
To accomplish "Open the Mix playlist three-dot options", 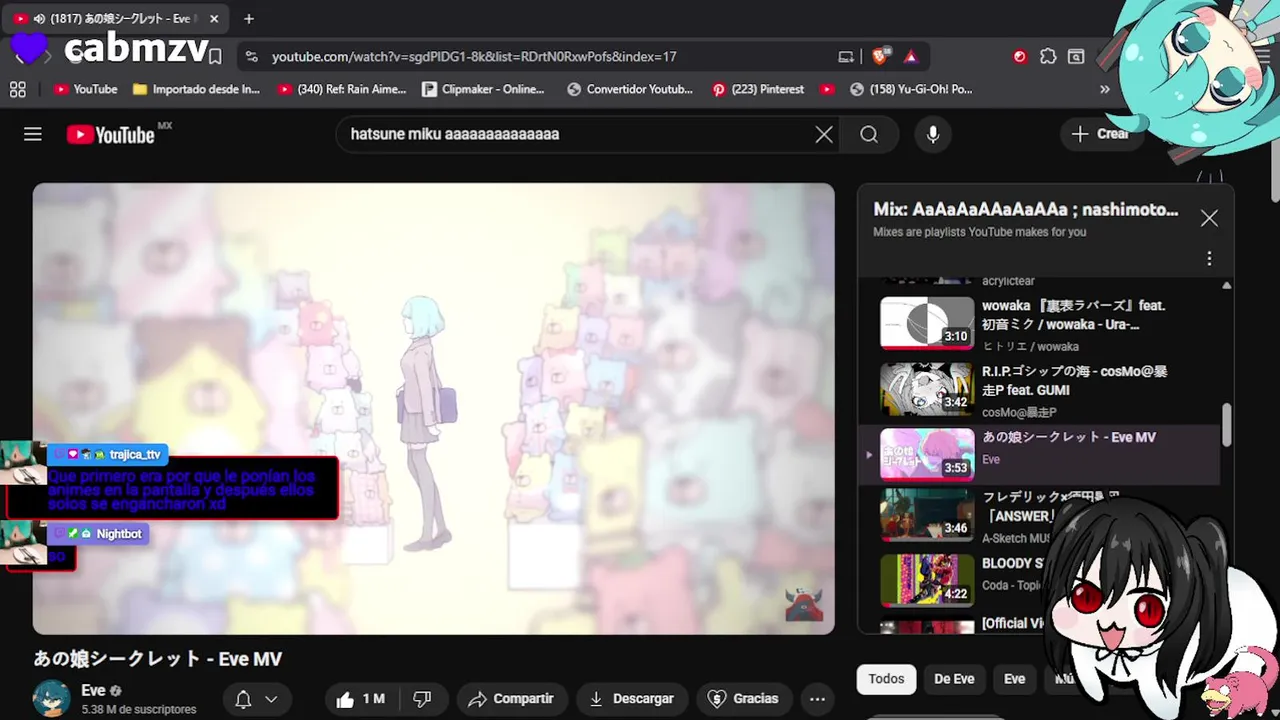I will (1209, 258).
